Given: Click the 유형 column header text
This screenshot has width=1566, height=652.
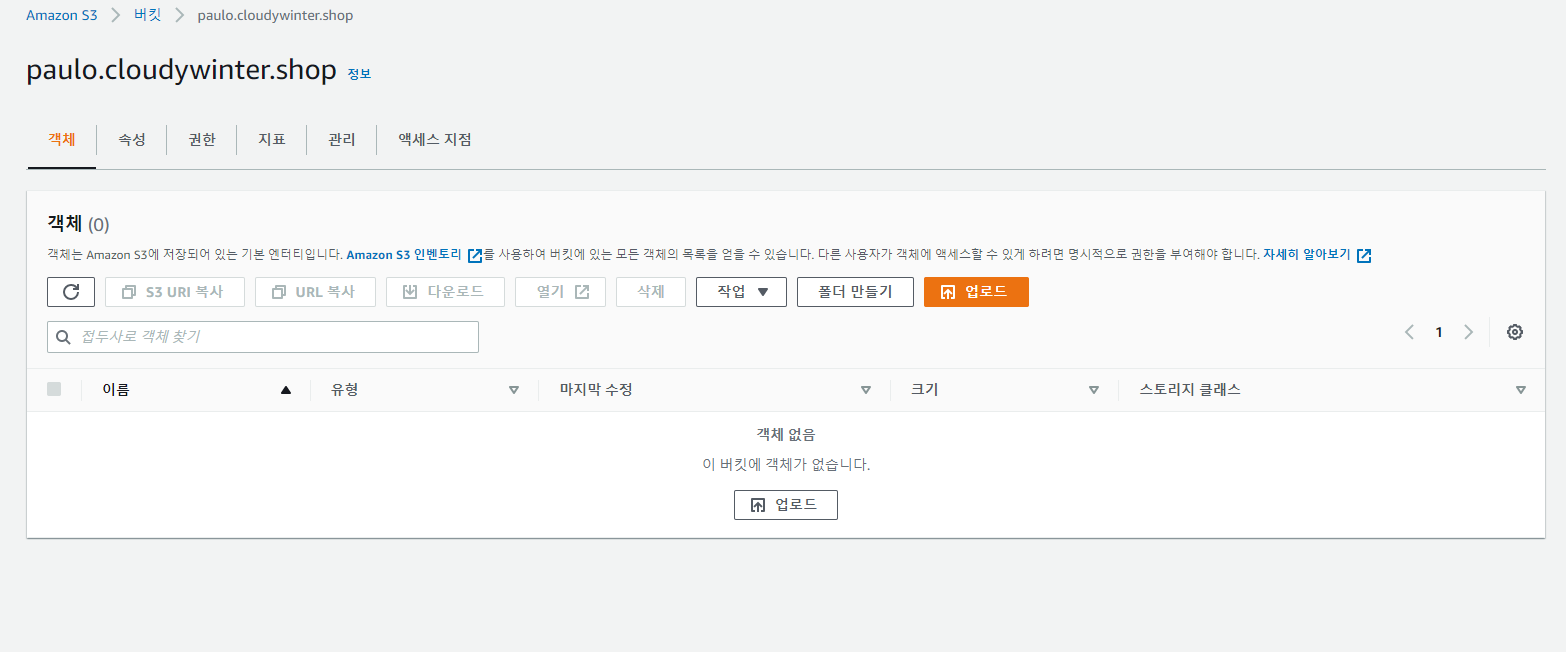Looking at the screenshot, I should coord(345,390).
